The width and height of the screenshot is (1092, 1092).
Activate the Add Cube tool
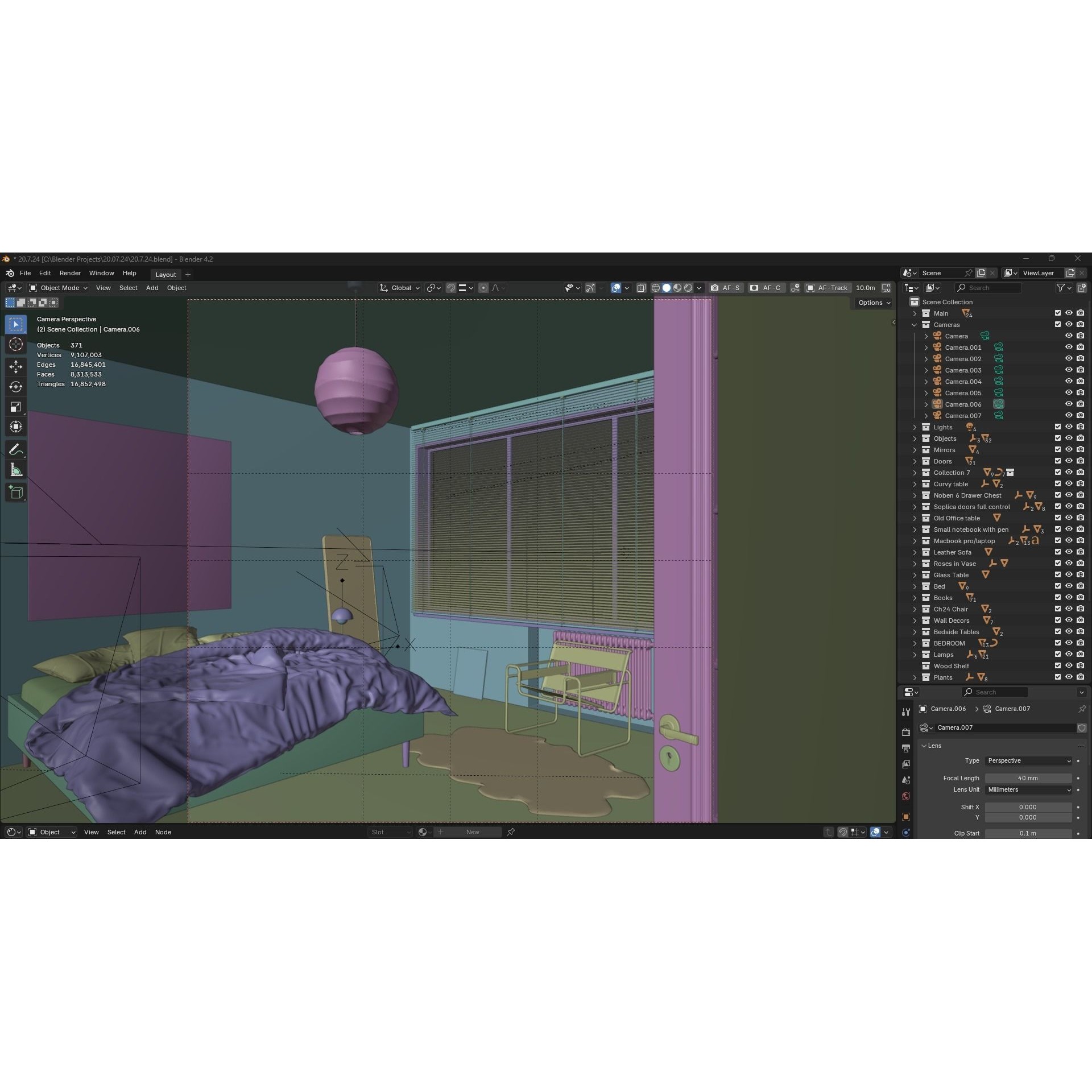[15, 492]
